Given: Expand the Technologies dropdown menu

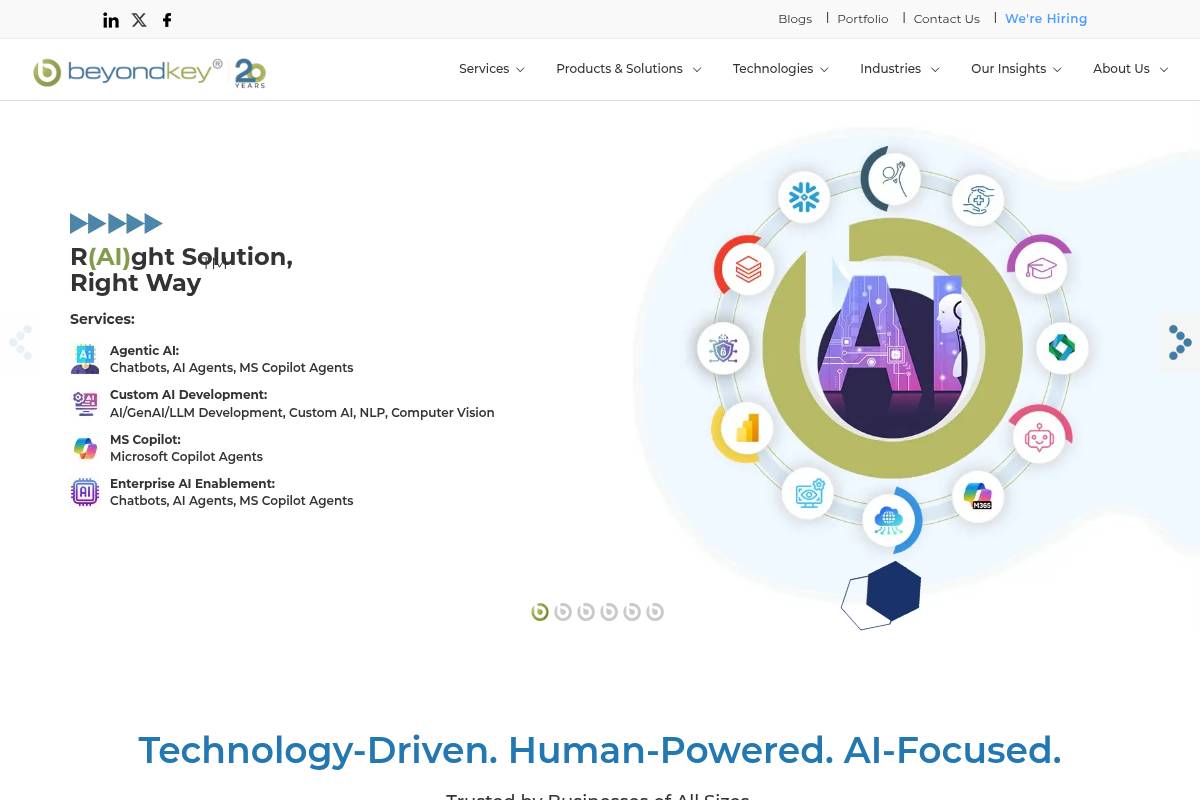Looking at the screenshot, I should click(x=780, y=69).
